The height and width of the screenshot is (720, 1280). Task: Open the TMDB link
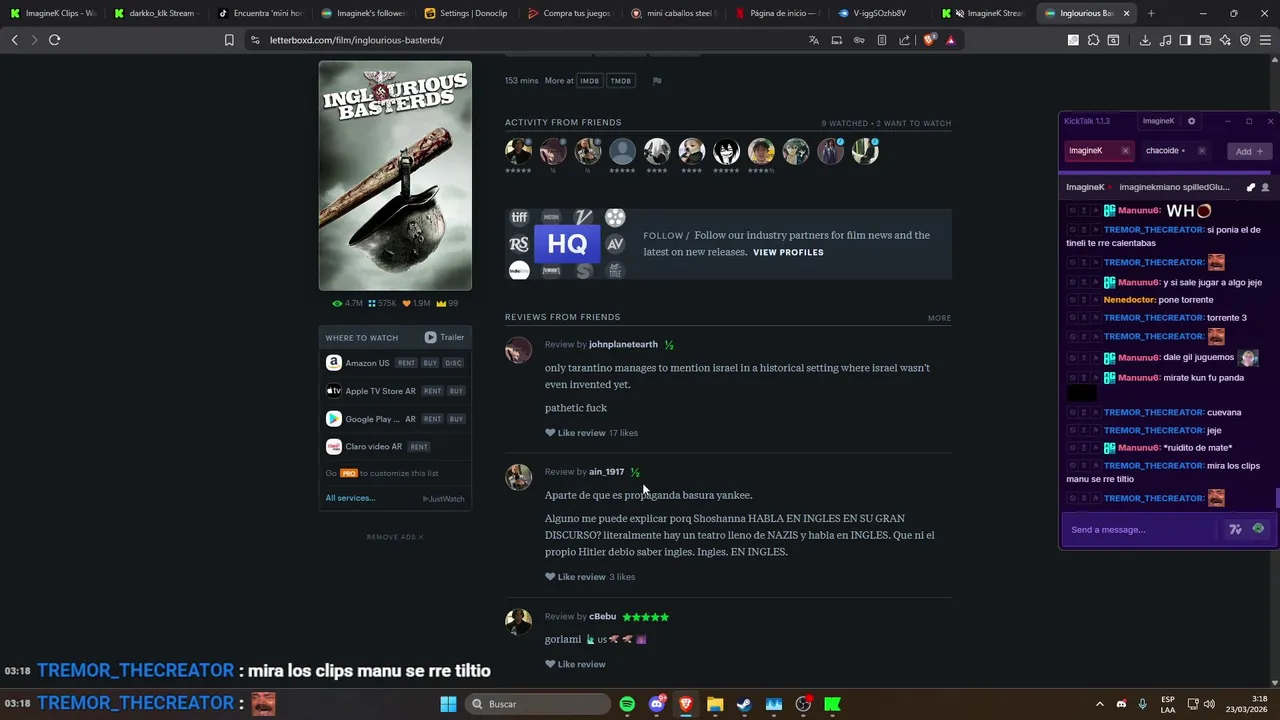click(x=620, y=81)
